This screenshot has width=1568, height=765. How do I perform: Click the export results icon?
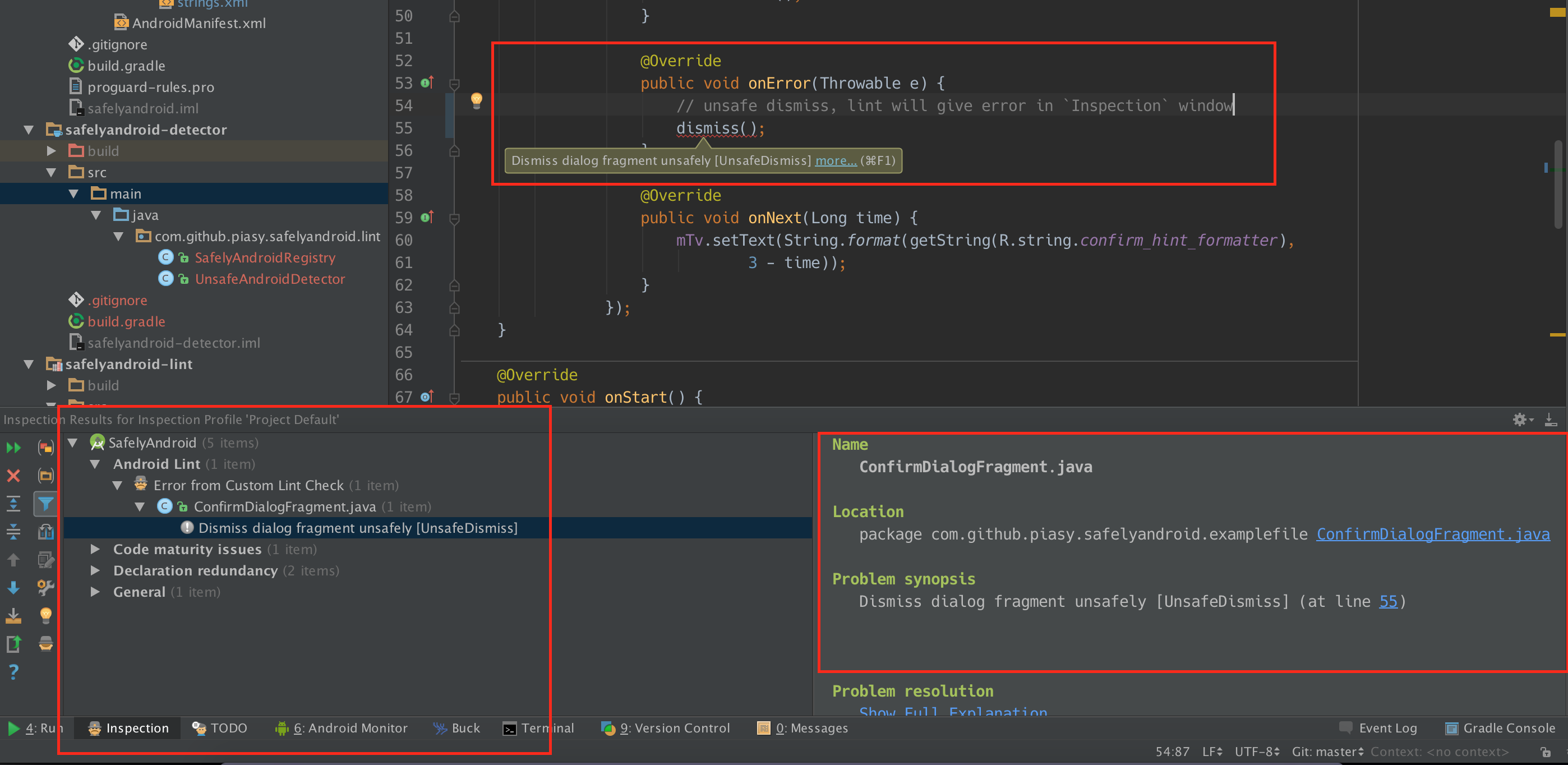(13, 643)
